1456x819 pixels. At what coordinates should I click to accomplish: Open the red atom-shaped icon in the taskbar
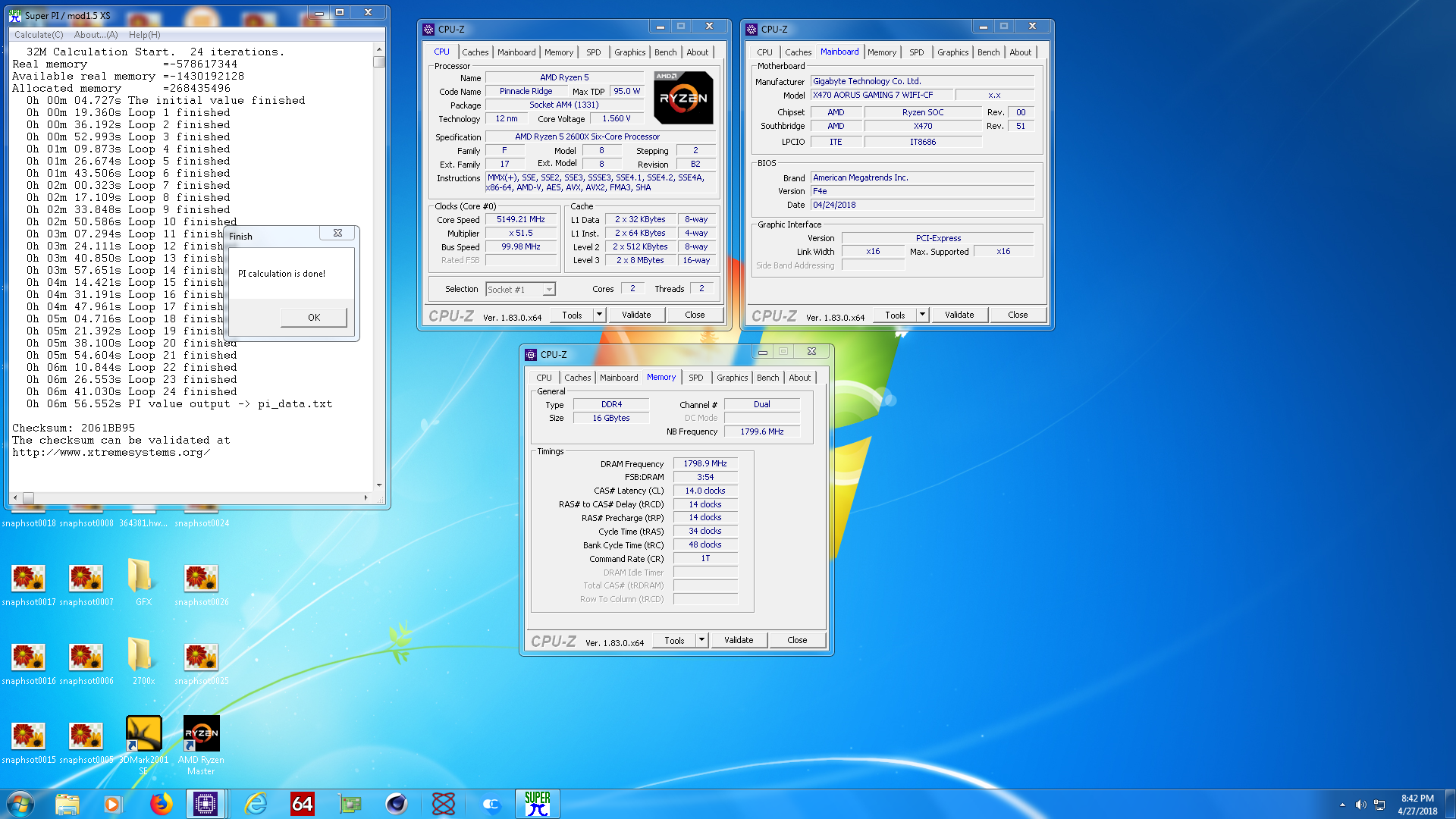(x=444, y=804)
